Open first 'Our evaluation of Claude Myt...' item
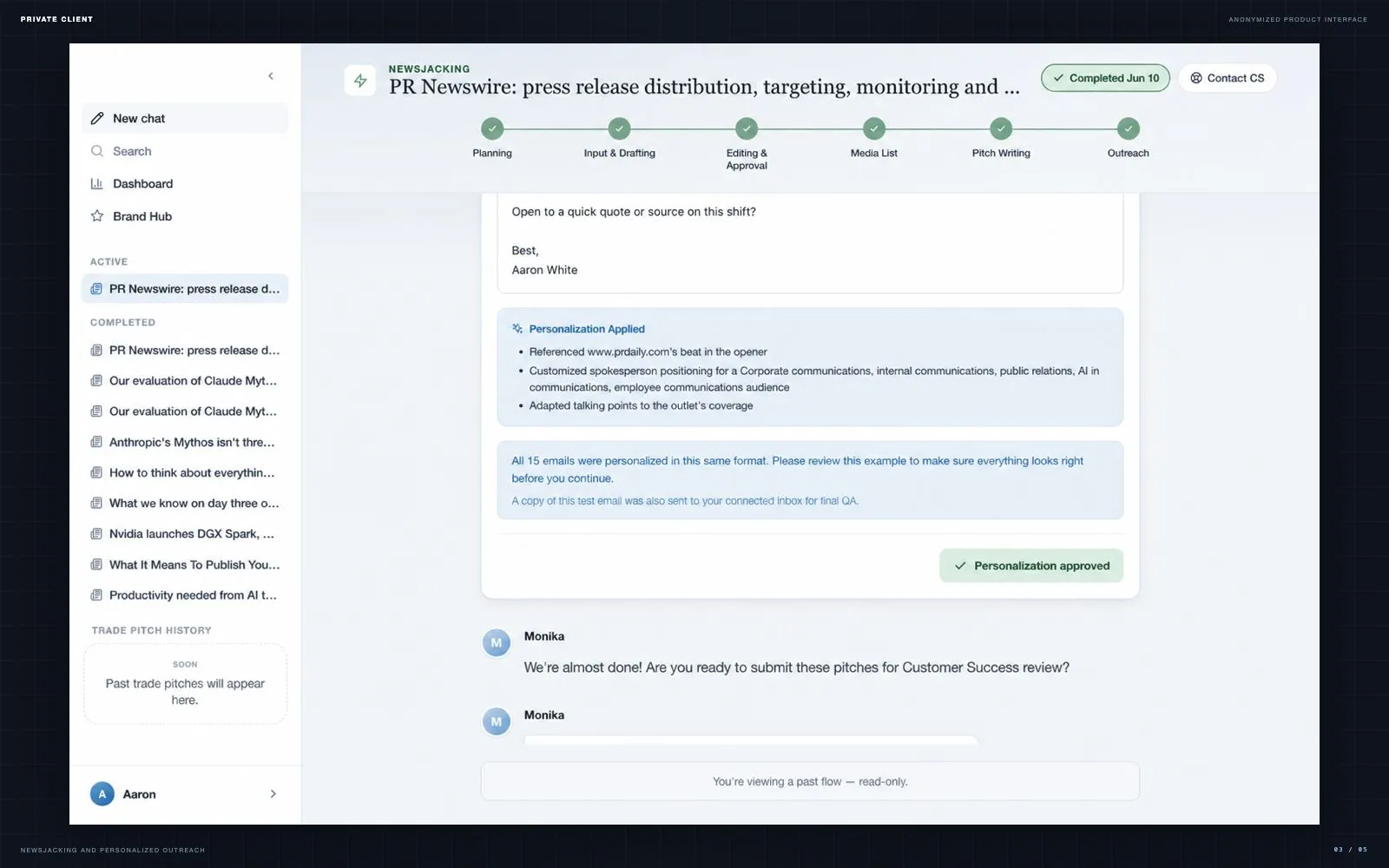Viewport: 1389px width, 868px height. point(185,381)
